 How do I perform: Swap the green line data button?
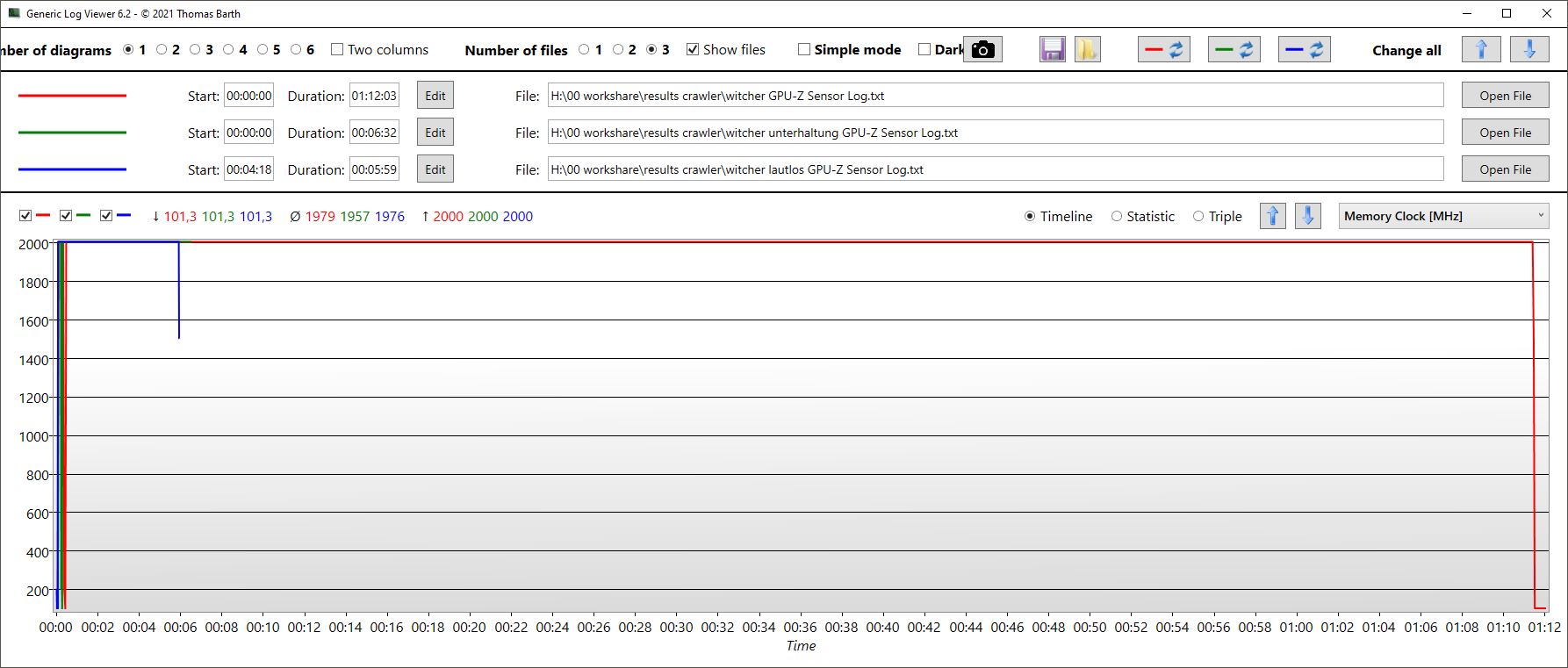click(x=1234, y=50)
